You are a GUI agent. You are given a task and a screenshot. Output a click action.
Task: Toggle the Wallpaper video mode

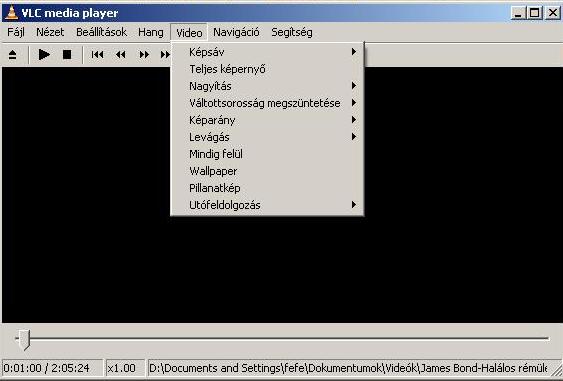(x=267, y=171)
